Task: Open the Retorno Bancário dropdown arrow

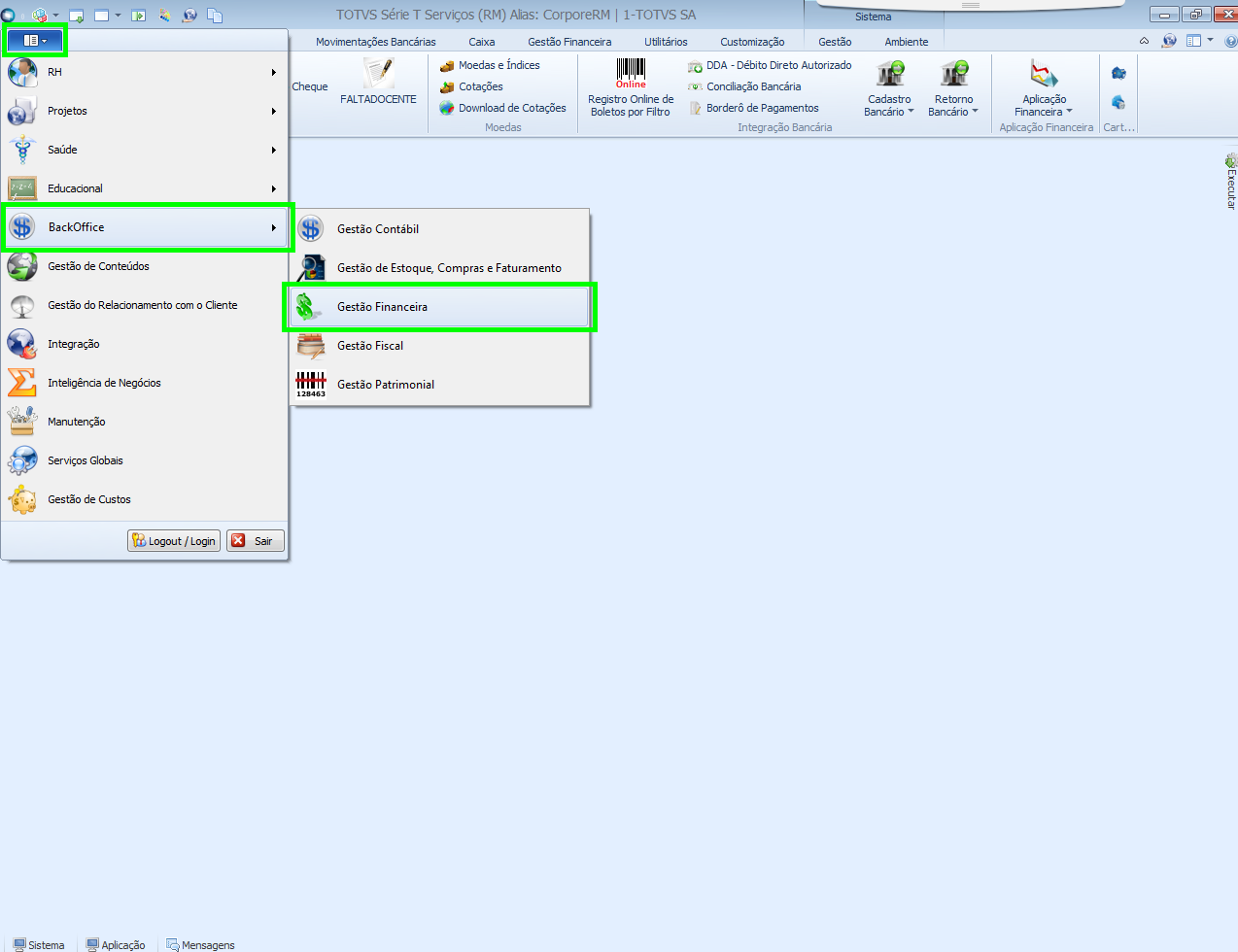Action: [975, 112]
